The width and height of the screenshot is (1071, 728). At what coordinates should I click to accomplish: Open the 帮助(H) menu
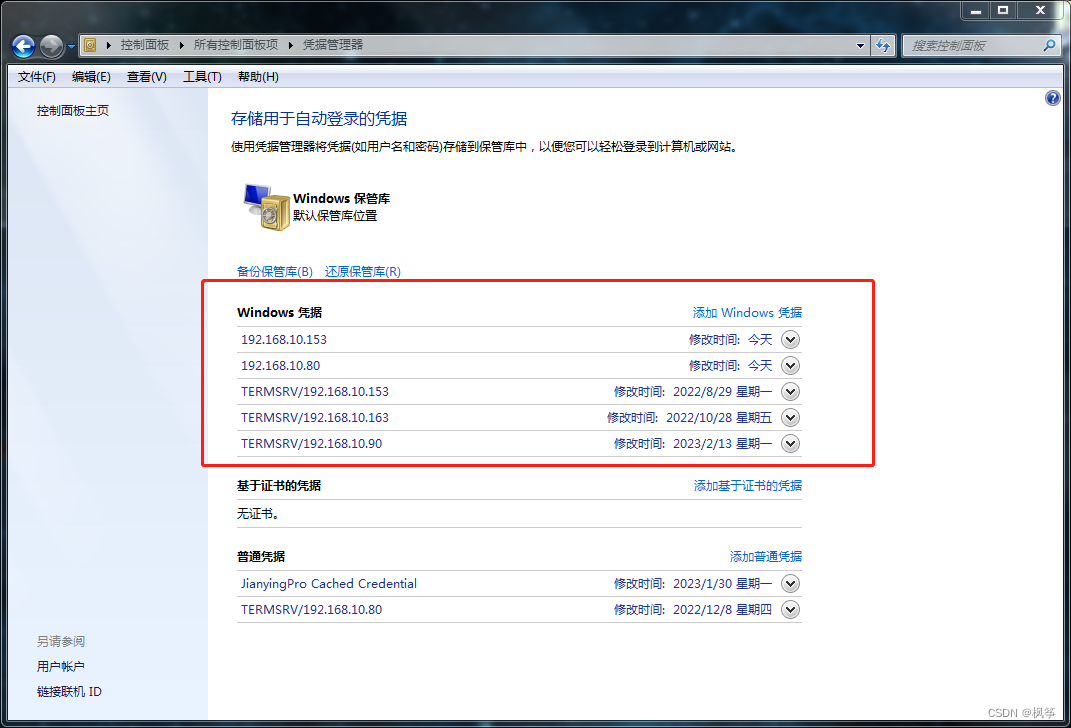258,76
